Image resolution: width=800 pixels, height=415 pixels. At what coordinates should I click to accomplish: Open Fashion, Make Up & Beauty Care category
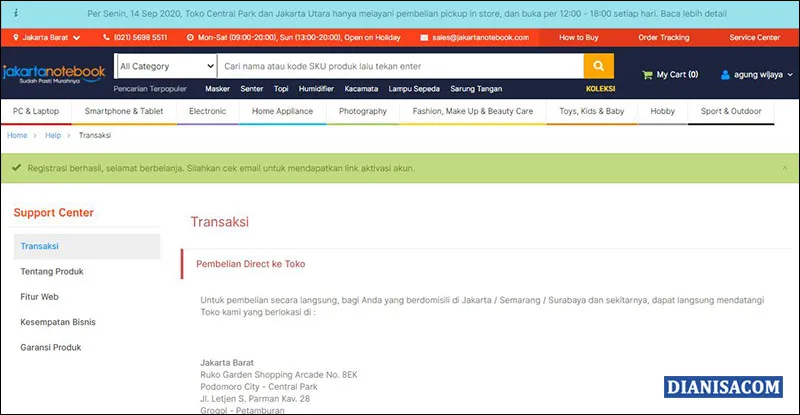(472, 111)
